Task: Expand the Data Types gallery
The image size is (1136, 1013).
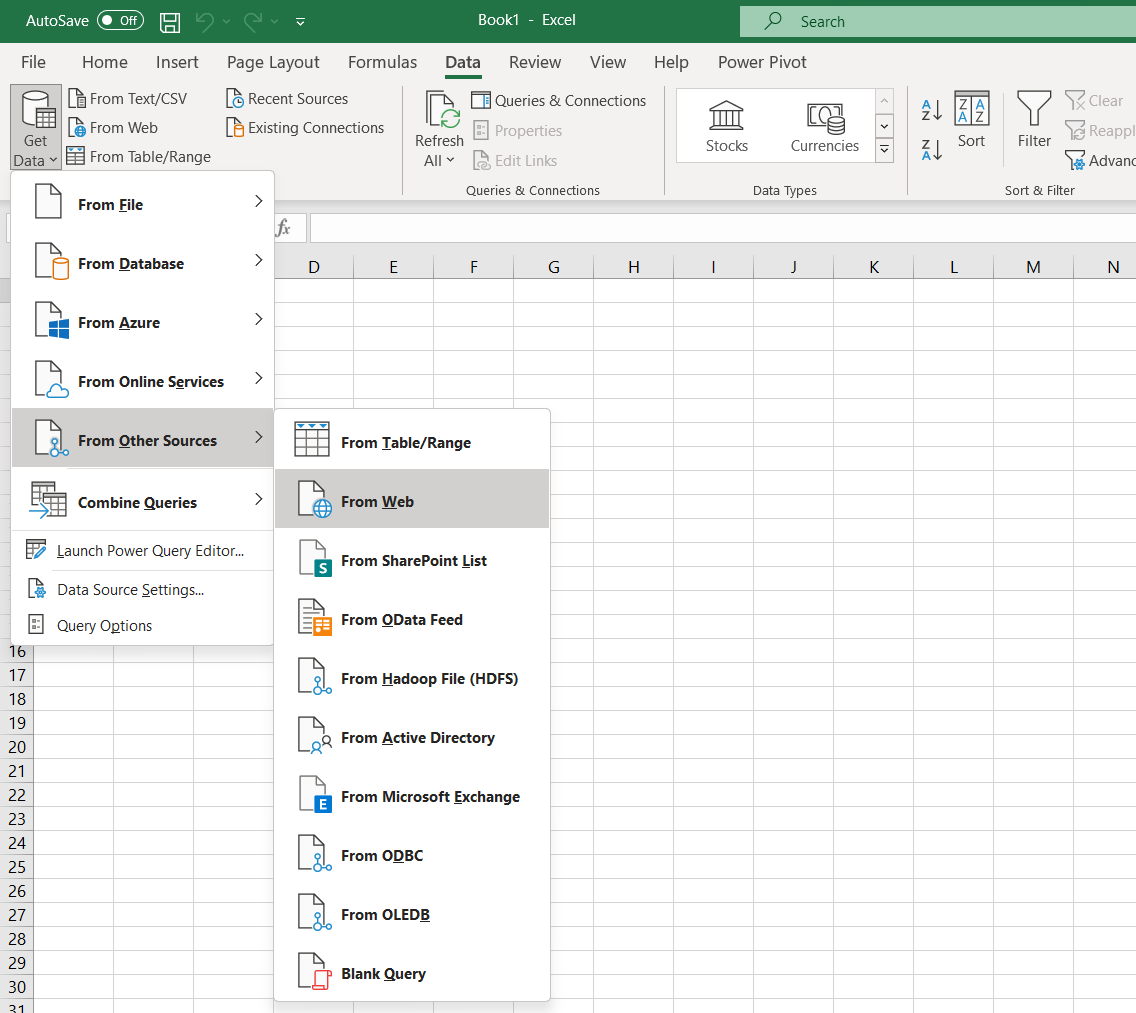Action: point(884,150)
